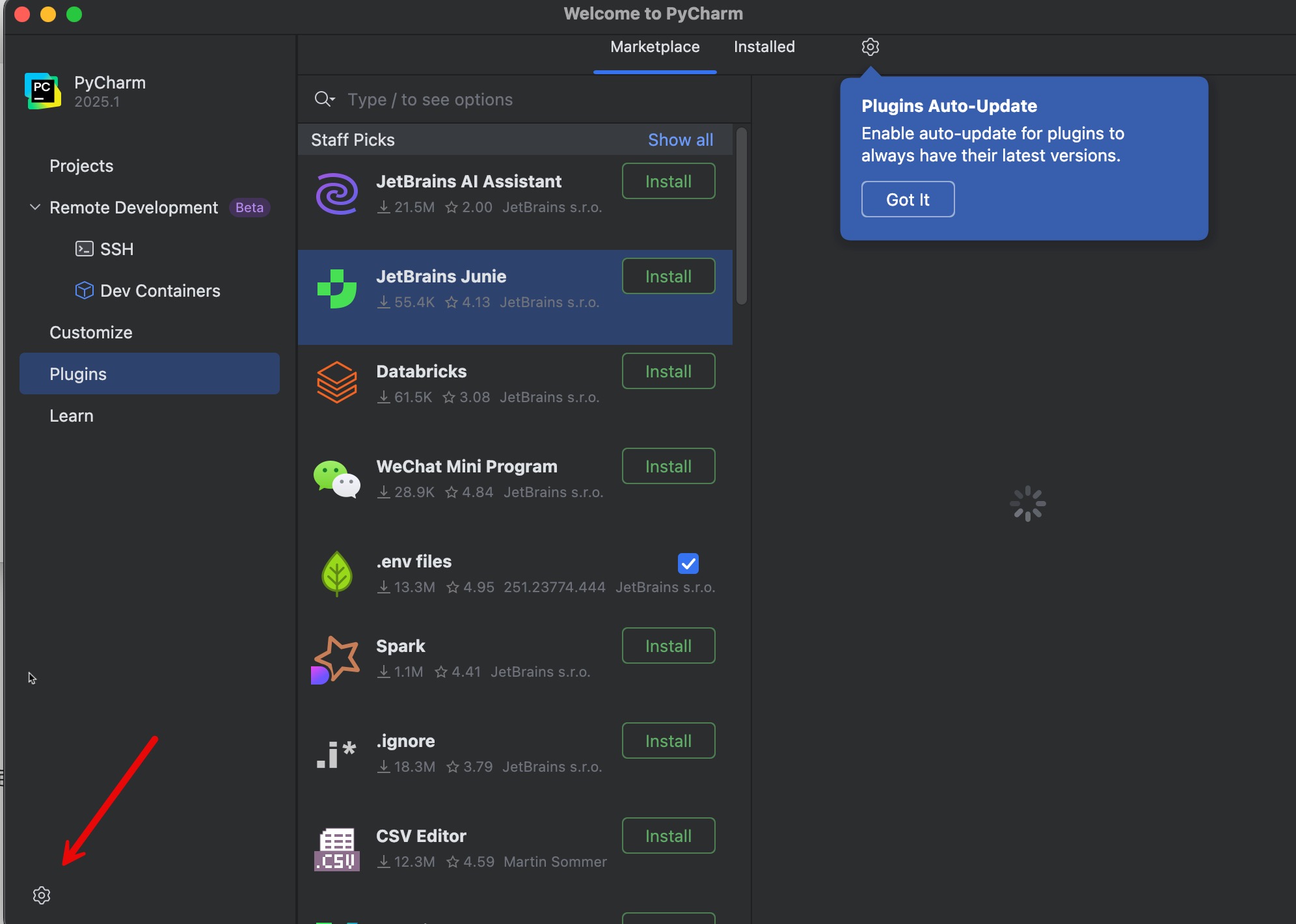The height and width of the screenshot is (924, 1296).
Task: Click the CSV Editor plugin icon
Action: click(x=336, y=849)
